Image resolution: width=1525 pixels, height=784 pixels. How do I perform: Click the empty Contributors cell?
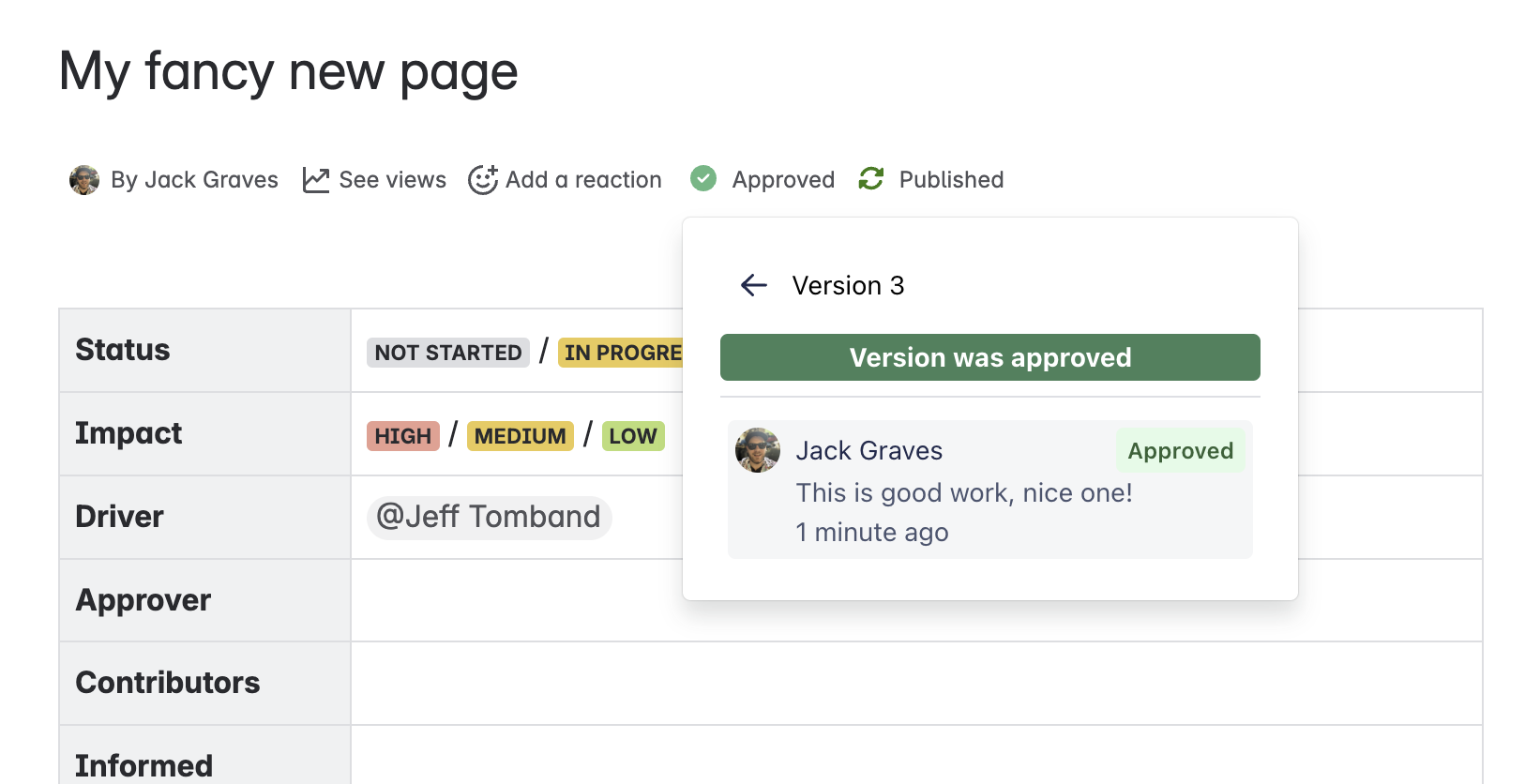(516, 683)
